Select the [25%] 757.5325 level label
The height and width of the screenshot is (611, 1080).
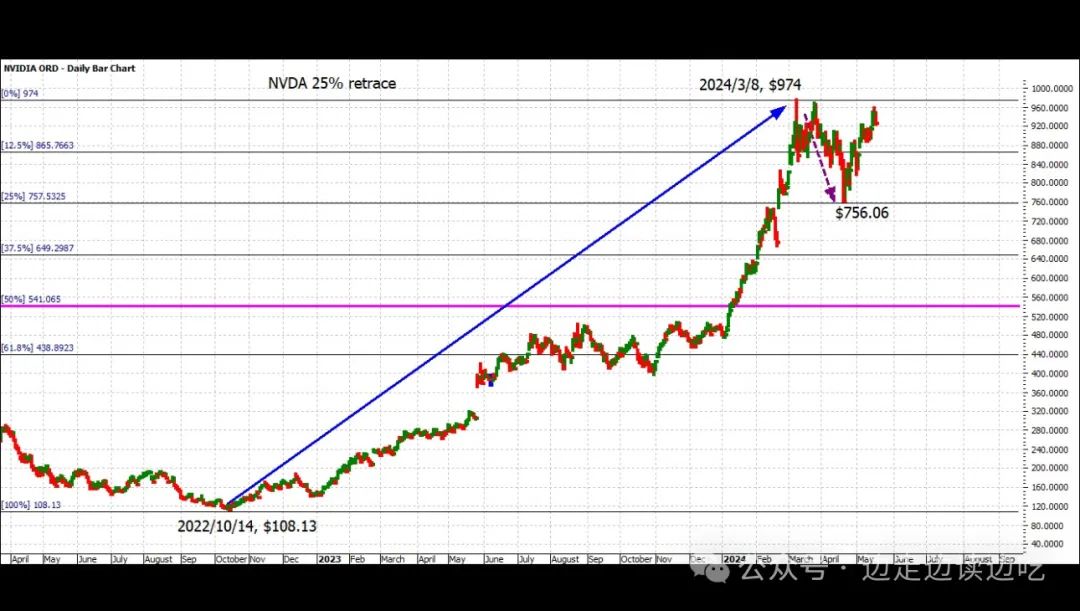pyautogui.click(x=34, y=196)
